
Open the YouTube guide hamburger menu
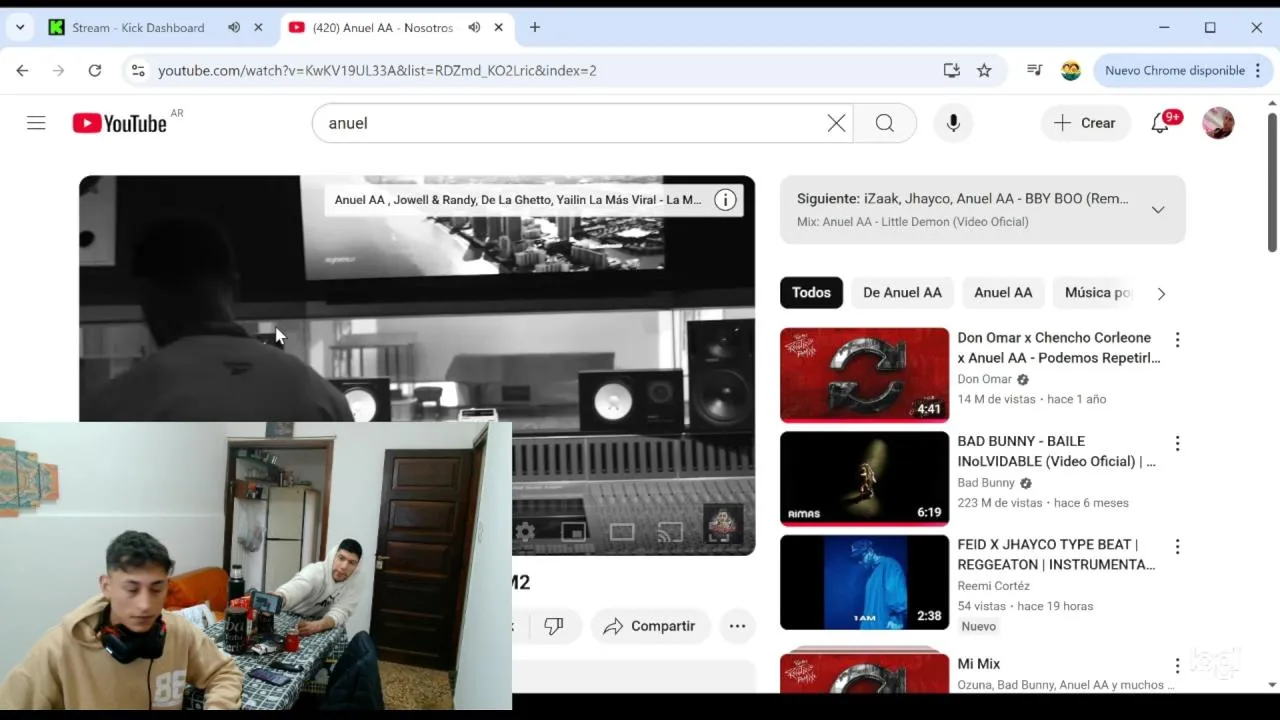(x=36, y=123)
